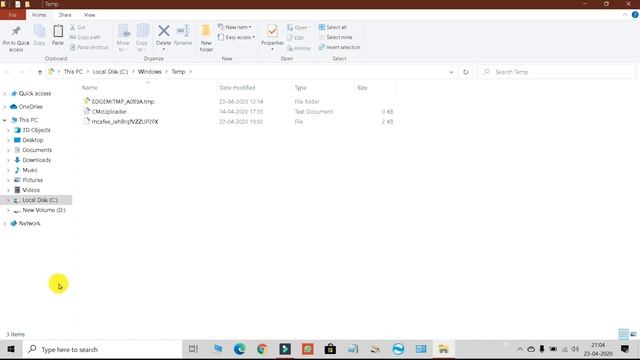640x360 pixels.
Task: Click Invert selection
Action: [x=339, y=47]
